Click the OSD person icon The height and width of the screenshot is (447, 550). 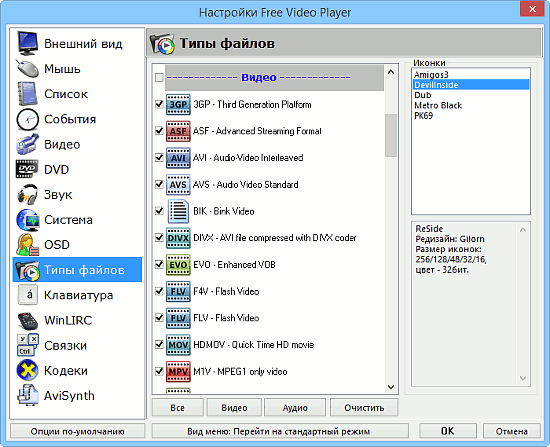point(27,245)
